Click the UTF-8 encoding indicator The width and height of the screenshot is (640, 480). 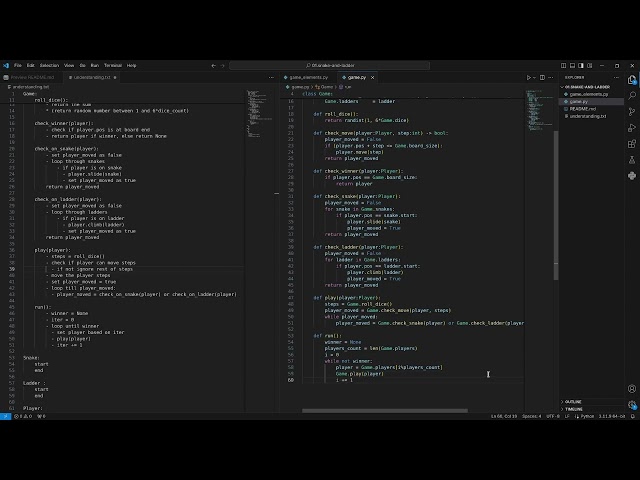tap(553, 416)
